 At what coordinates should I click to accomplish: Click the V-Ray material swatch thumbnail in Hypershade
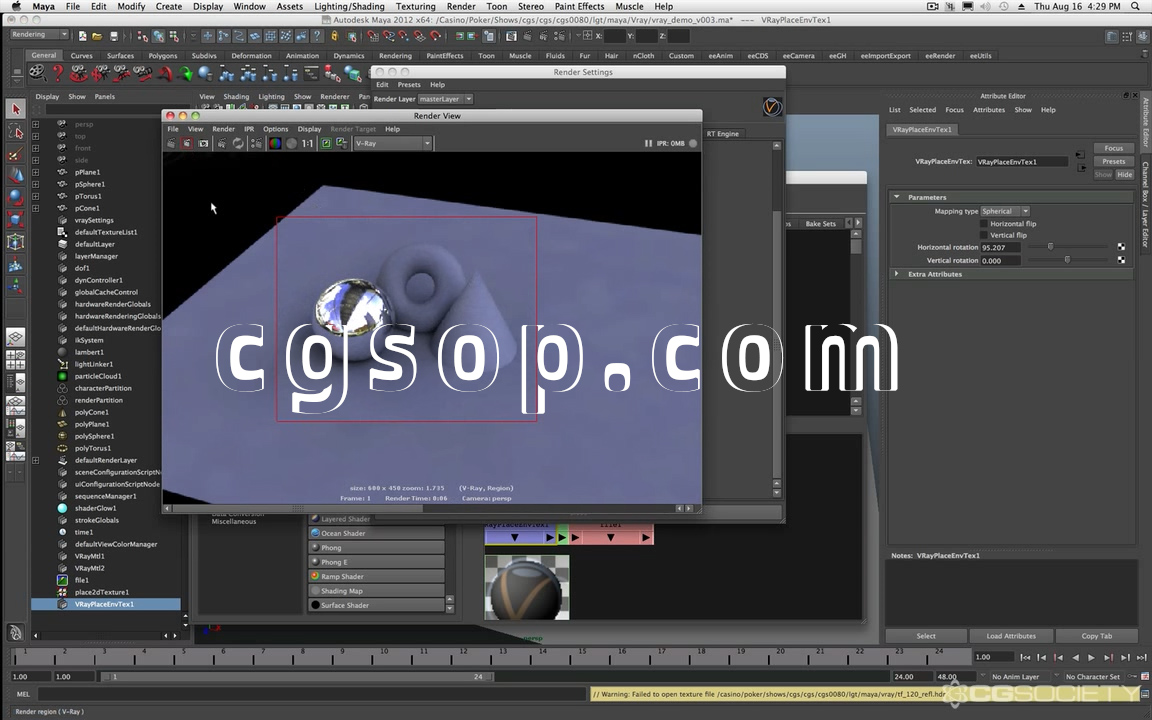tap(527, 587)
